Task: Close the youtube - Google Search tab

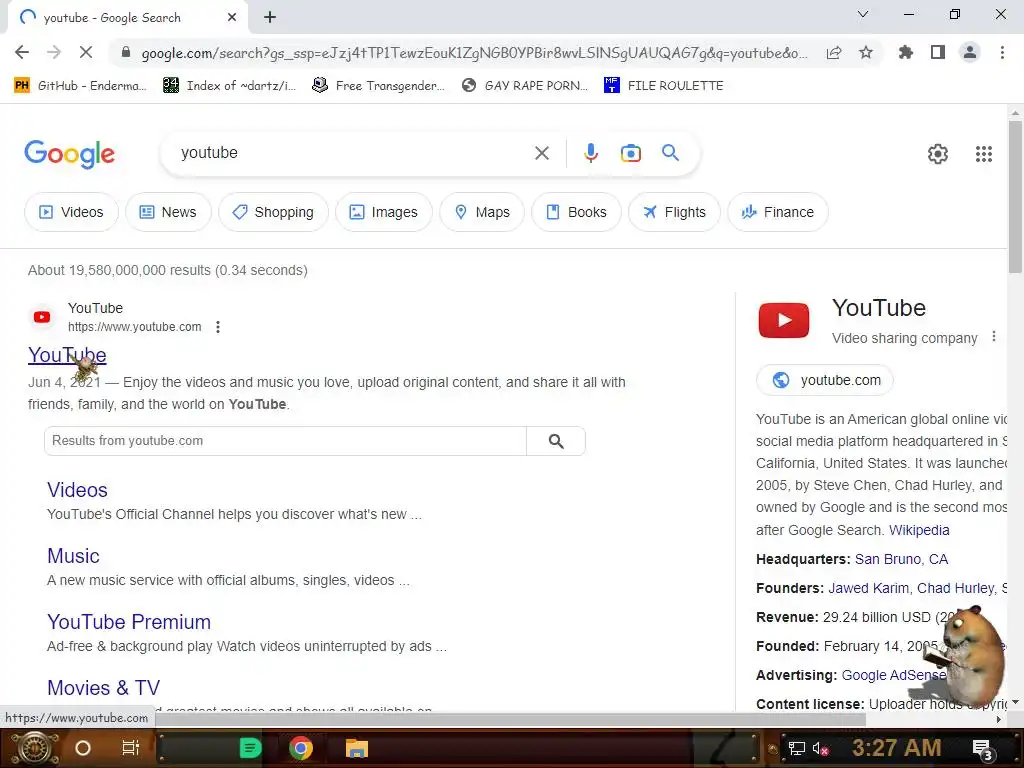Action: coord(232,18)
